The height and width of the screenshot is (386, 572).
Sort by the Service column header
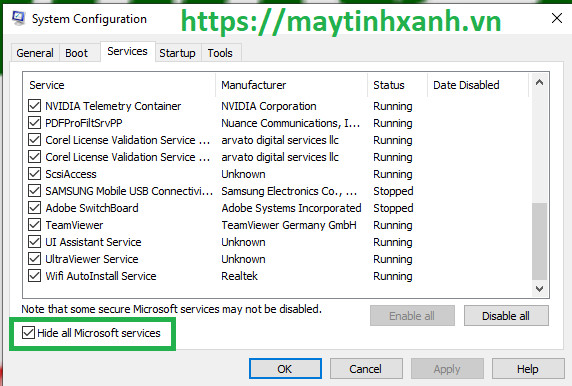(119, 85)
